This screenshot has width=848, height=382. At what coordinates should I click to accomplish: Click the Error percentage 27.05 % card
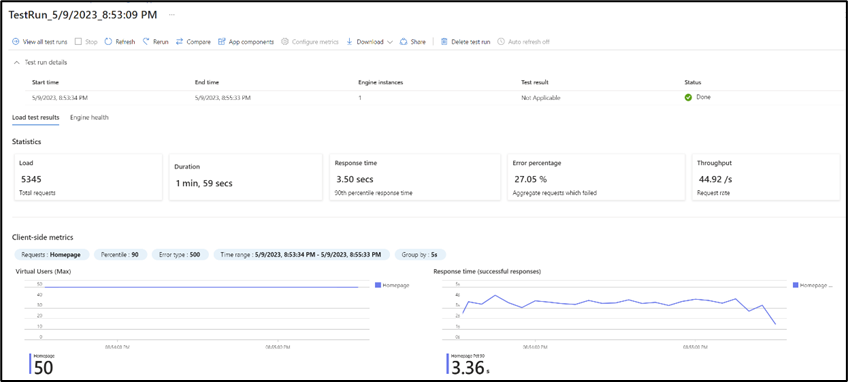pyautogui.click(x=597, y=177)
